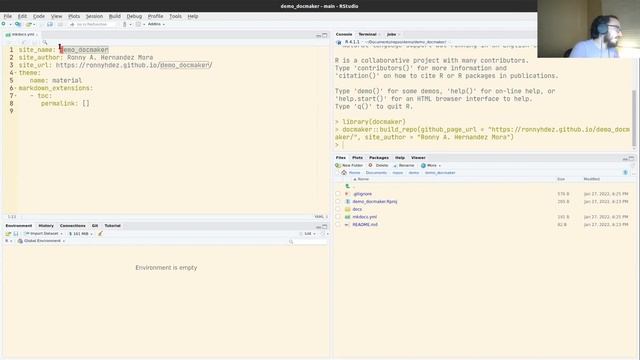Open the 161 MiB memory usage dropdown
Viewport: 640px width, 360px height.
pyautogui.click(x=80, y=234)
